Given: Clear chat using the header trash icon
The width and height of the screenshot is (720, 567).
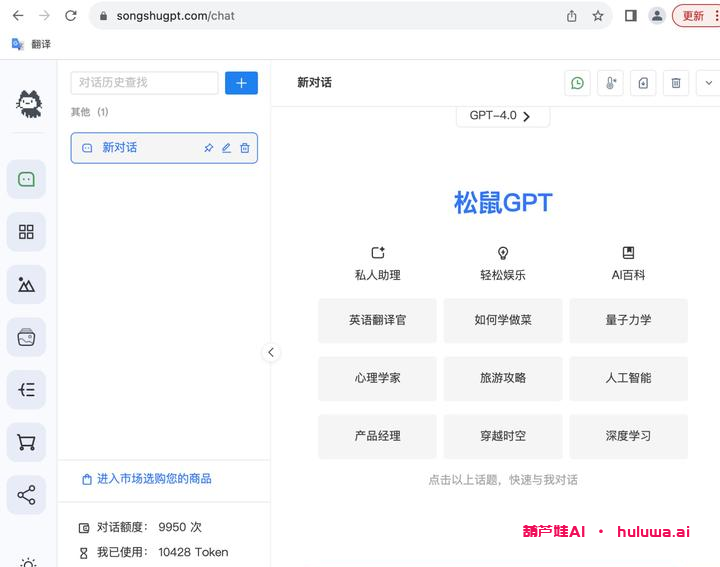Looking at the screenshot, I should click(676, 83).
